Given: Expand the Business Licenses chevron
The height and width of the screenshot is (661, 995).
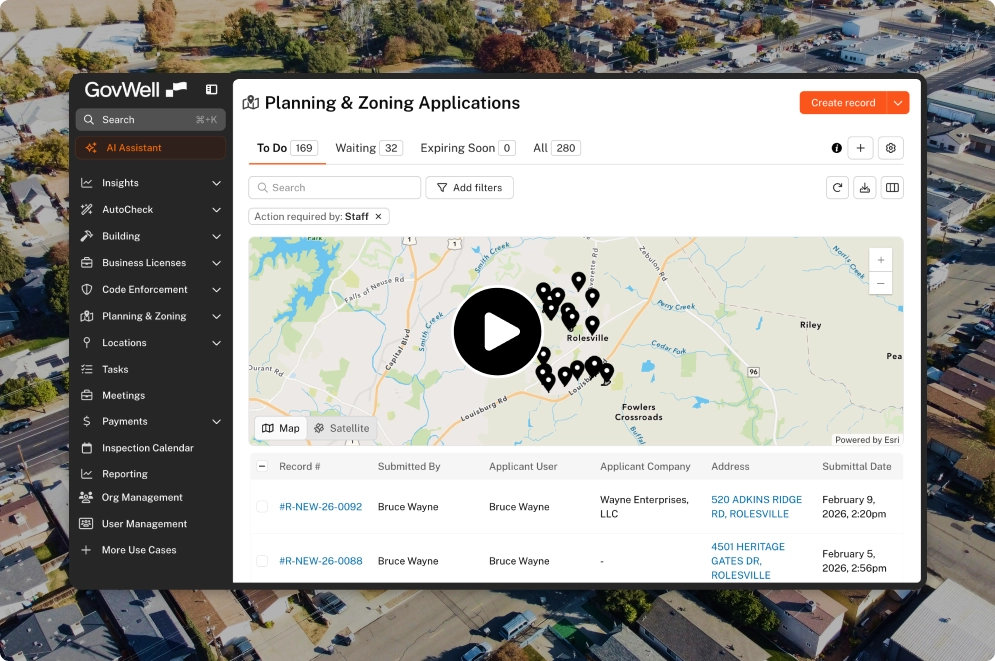Looking at the screenshot, I should tap(216, 263).
